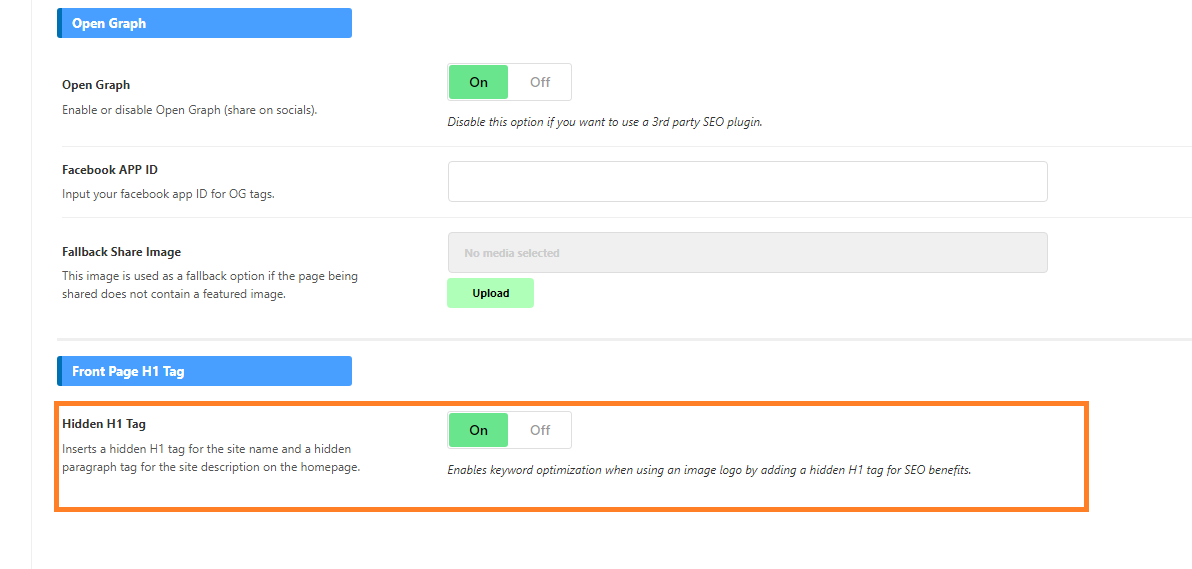The height and width of the screenshot is (569, 1192).
Task: Click the '3rd party SEO plugin' hint text
Action: [x=604, y=122]
